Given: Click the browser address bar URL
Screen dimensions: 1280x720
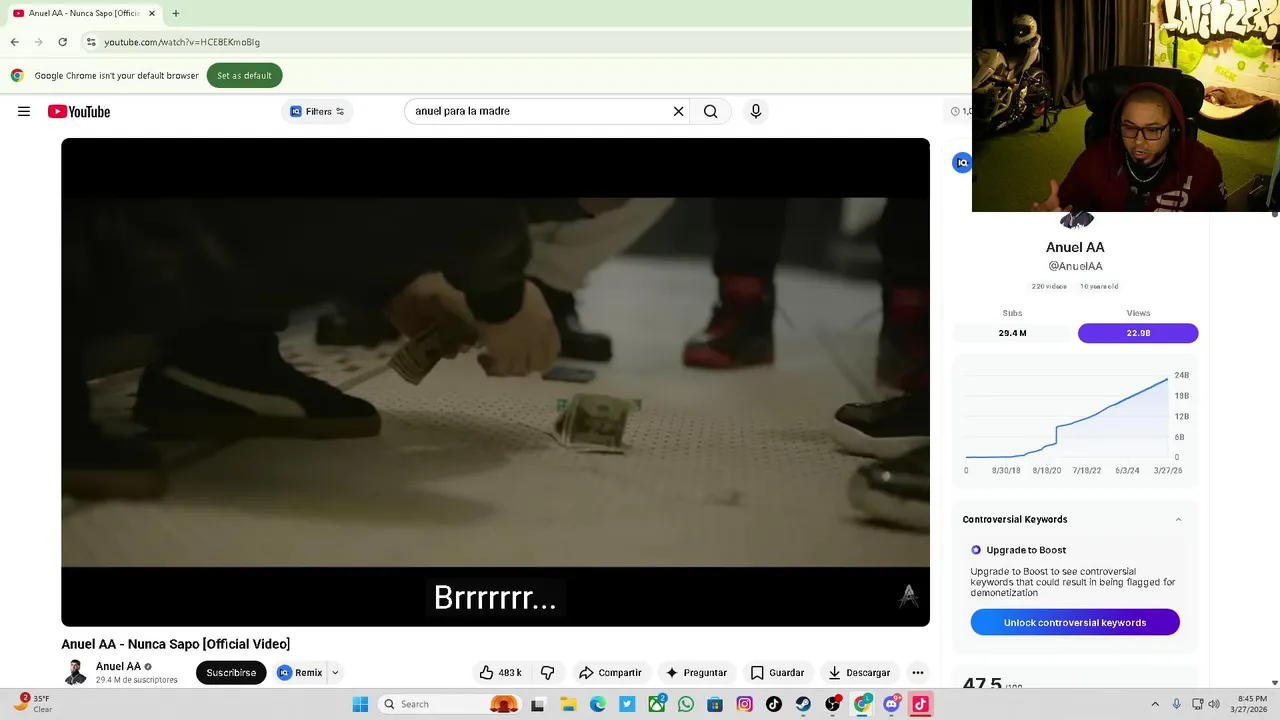Looking at the screenshot, I should [182, 42].
